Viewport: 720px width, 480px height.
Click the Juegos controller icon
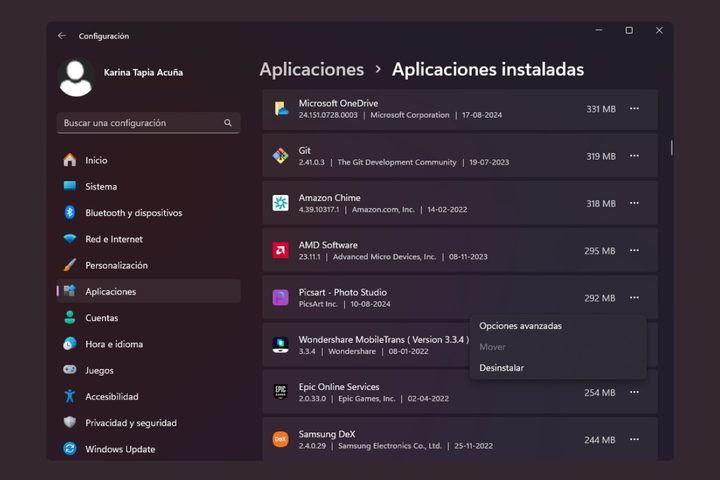[70, 370]
